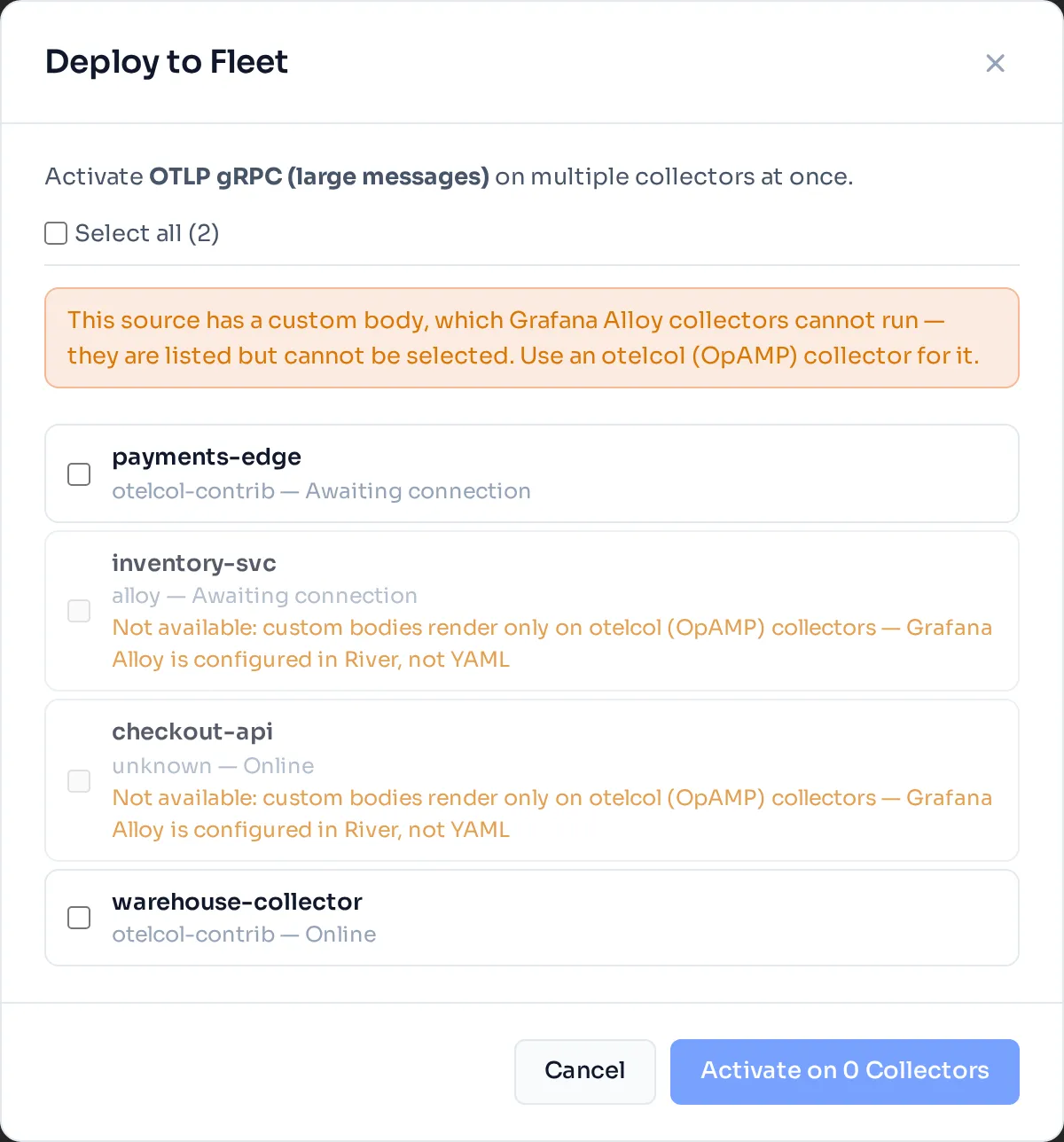
Task: Click the 'Select all (2)' label text
Action: tap(147, 233)
